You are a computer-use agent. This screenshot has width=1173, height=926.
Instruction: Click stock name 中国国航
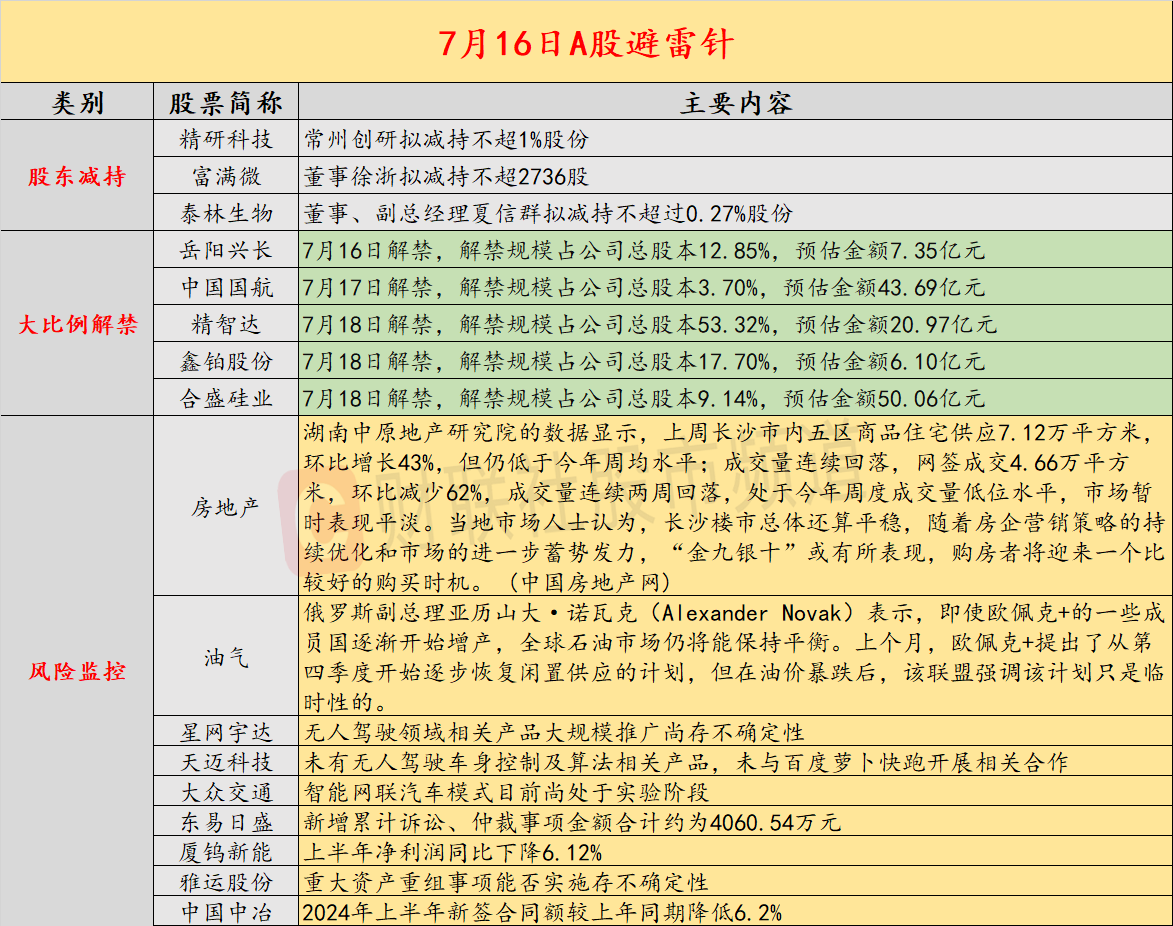(x=226, y=286)
